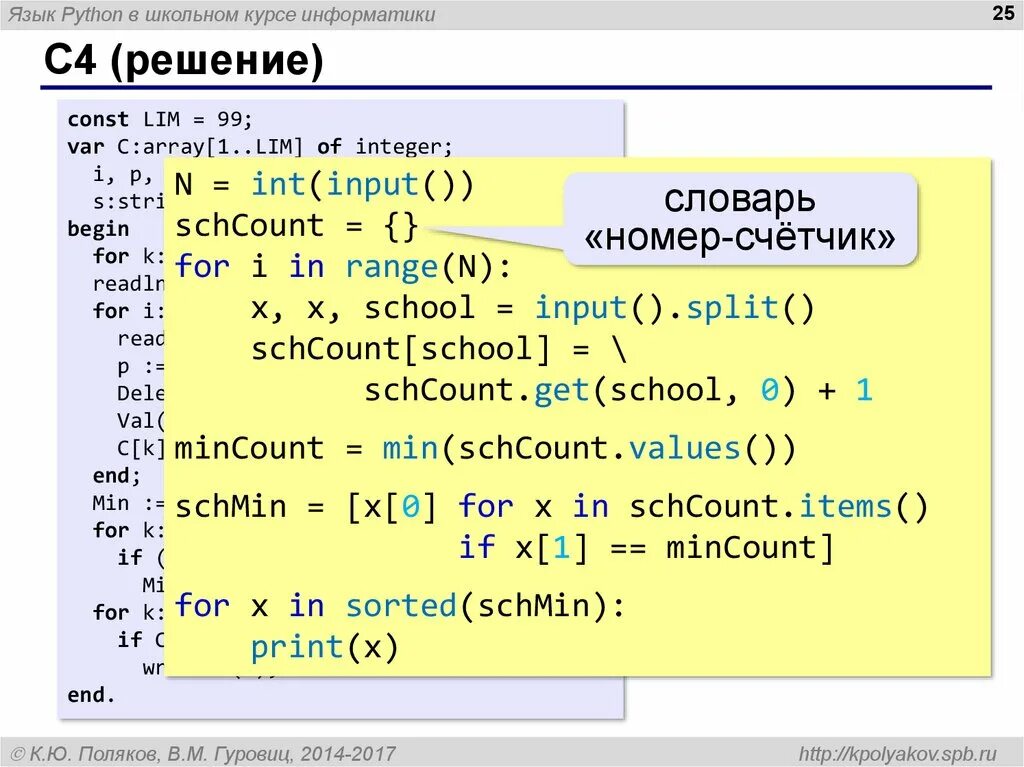The height and width of the screenshot is (767, 1024).
Task: Click the copyright text "К.Ю. Поляков, В.М. Гуровиц"
Action: [x=161, y=754]
